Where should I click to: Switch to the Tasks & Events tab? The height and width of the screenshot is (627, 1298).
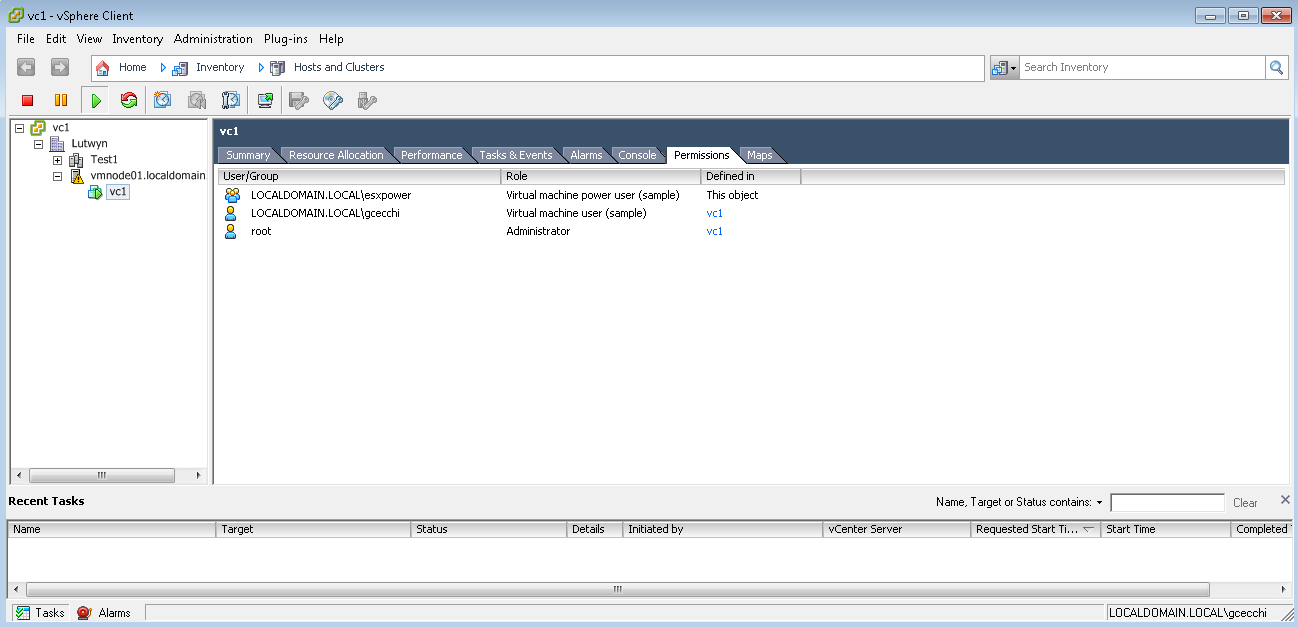pyautogui.click(x=516, y=155)
